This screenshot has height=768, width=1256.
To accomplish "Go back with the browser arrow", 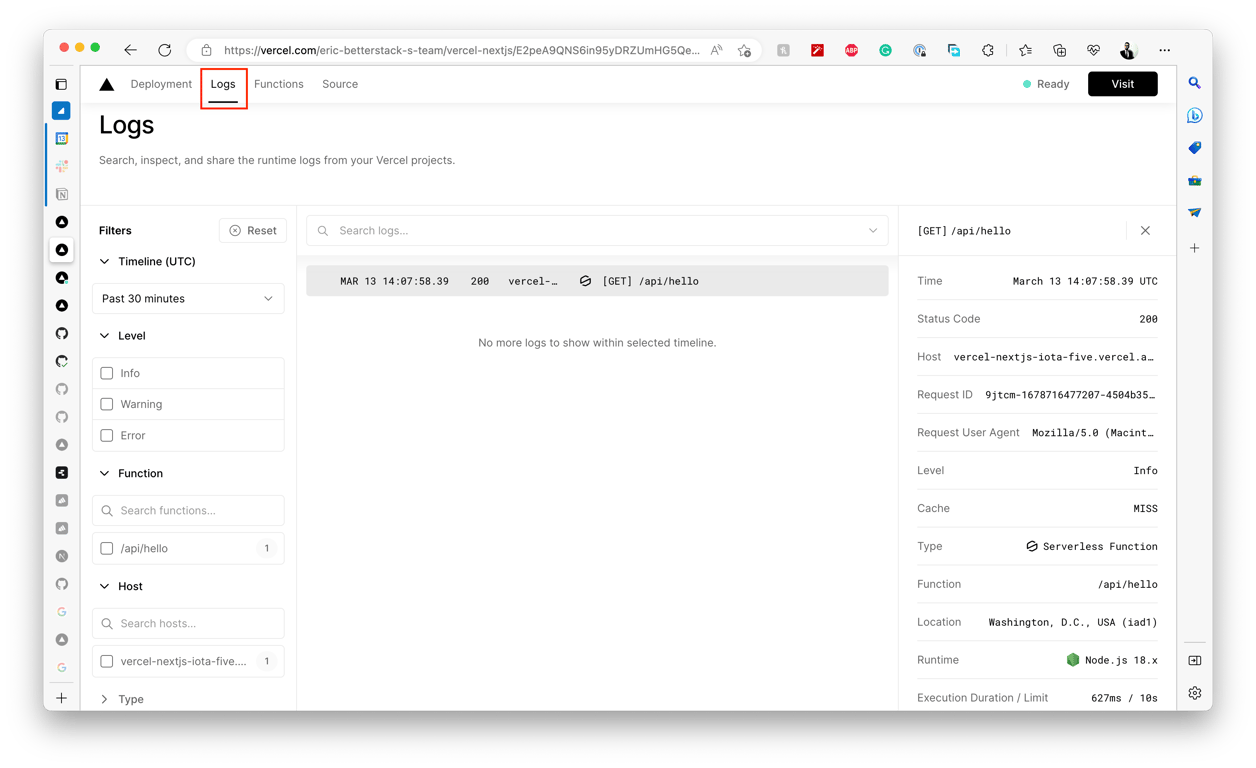I will point(130,50).
